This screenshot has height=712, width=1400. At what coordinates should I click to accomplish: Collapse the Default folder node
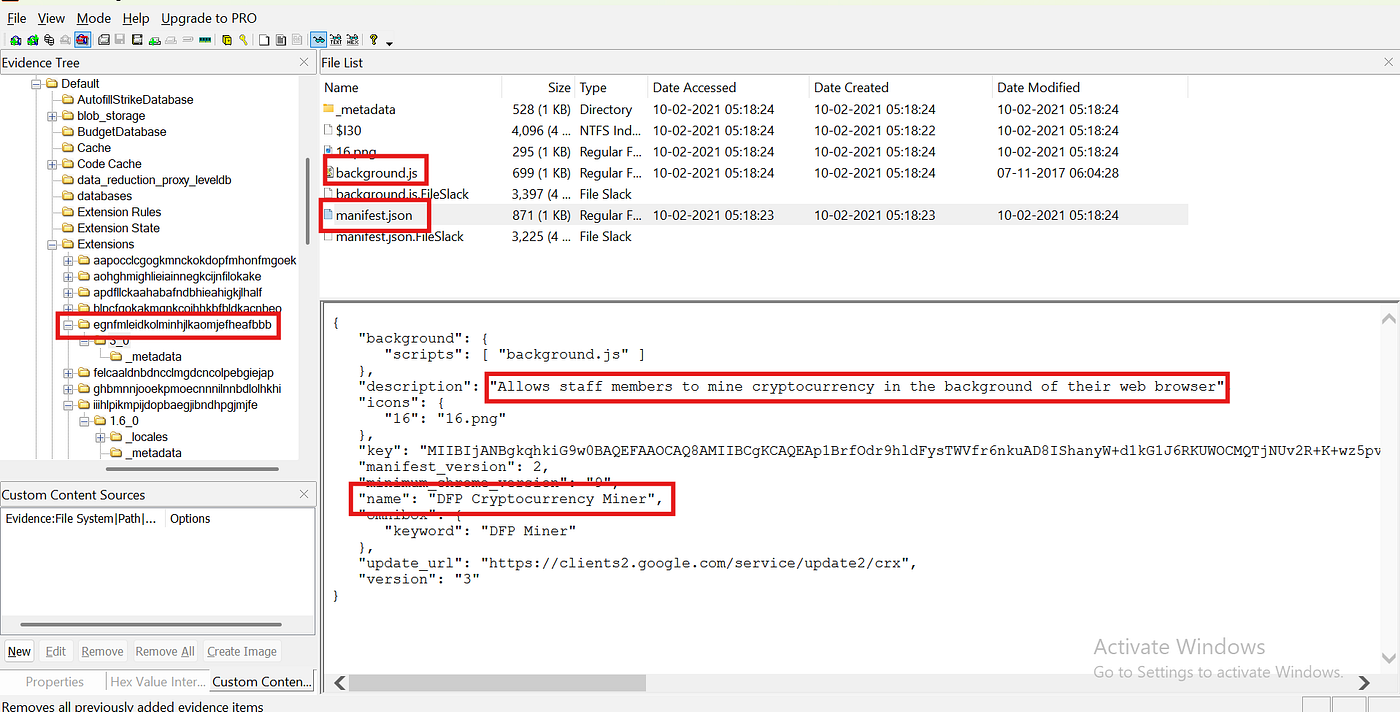pos(37,84)
